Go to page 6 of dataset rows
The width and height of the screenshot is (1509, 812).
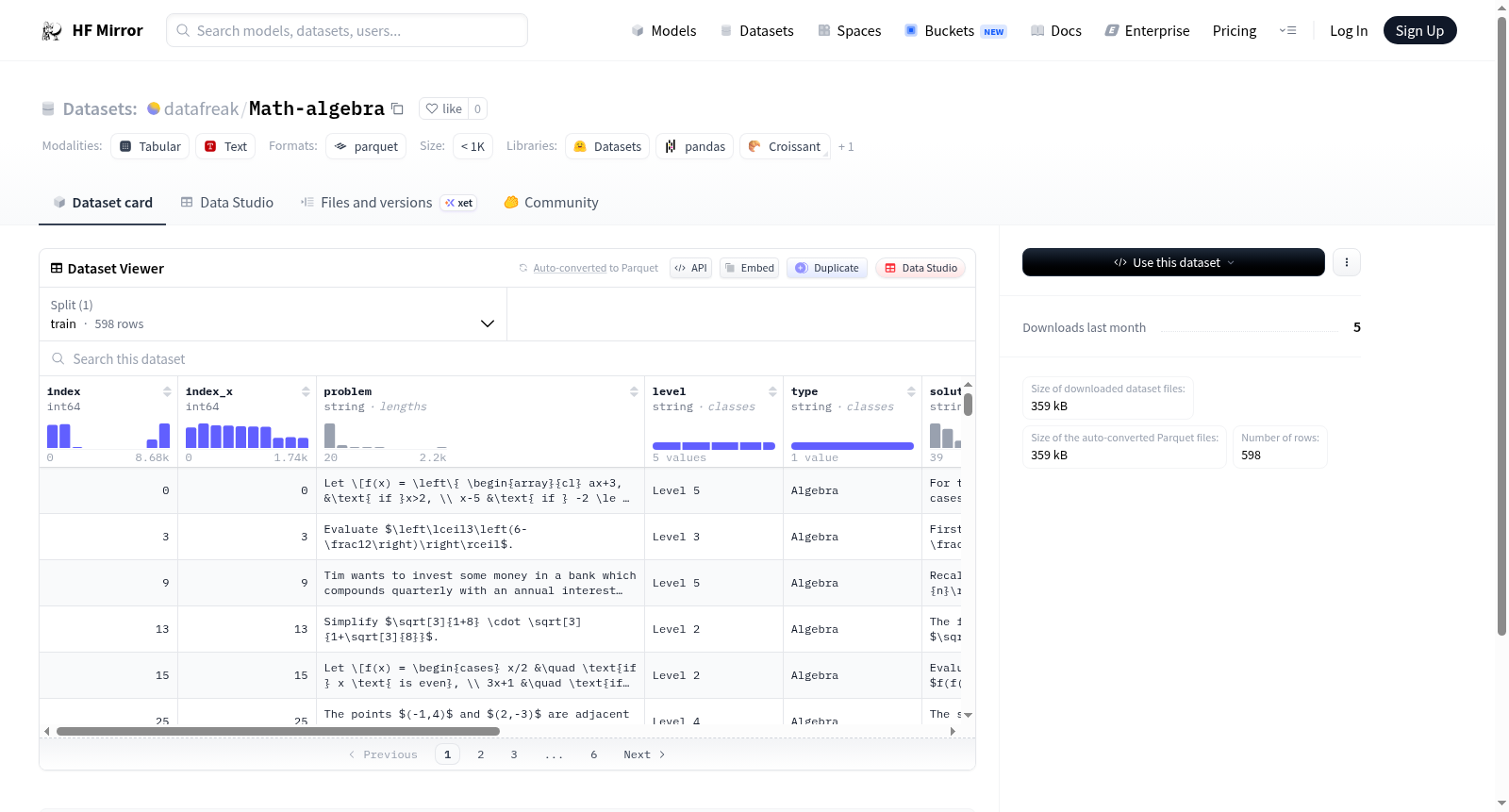tap(594, 754)
